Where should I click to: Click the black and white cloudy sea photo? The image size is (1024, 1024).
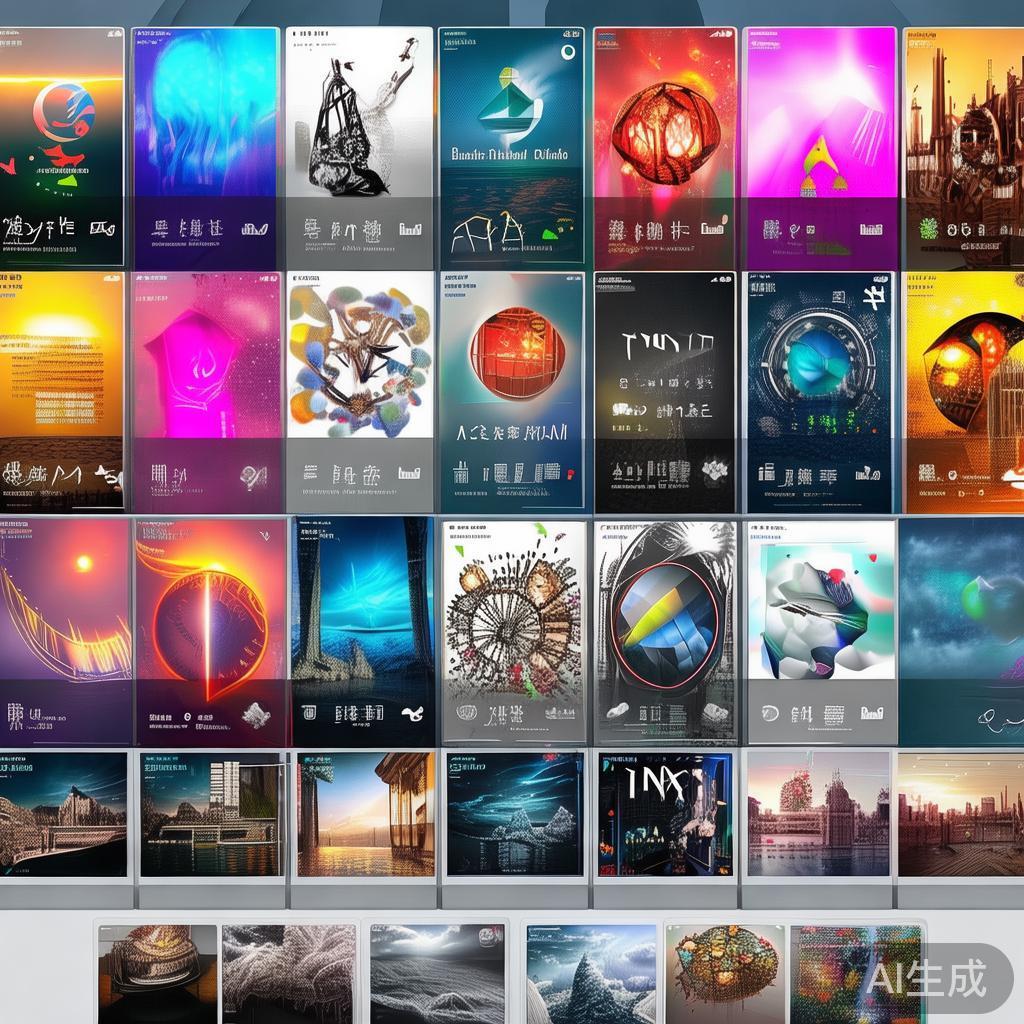[x=437, y=972]
